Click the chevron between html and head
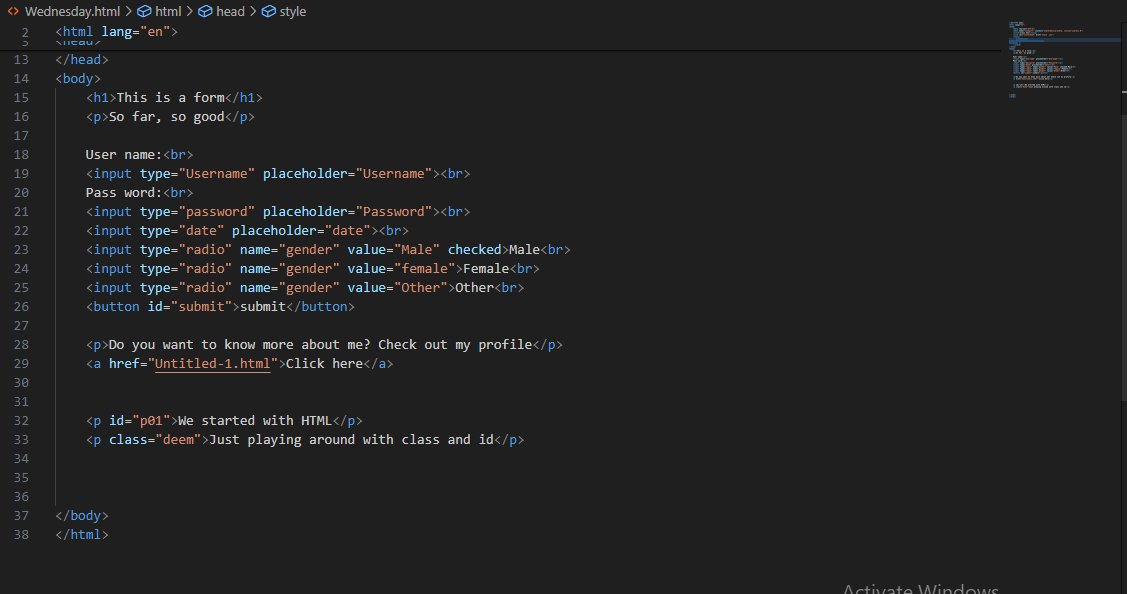This screenshot has width=1127, height=594. [x=188, y=11]
